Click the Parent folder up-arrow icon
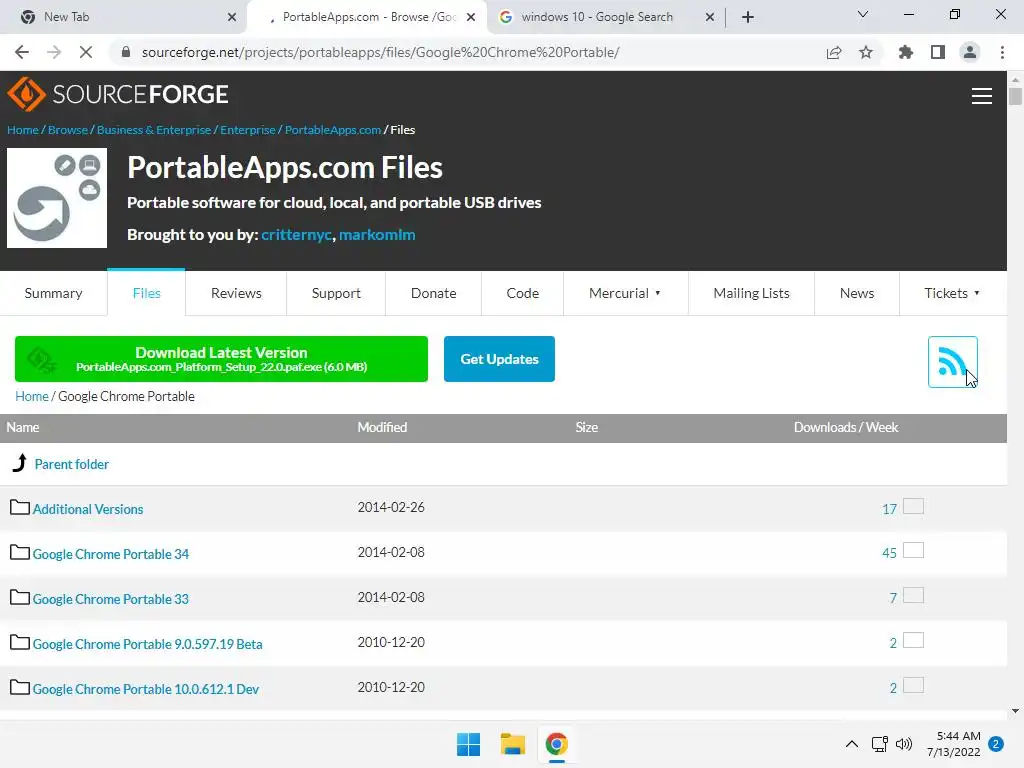The width and height of the screenshot is (1024, 768). click(20, 463)
